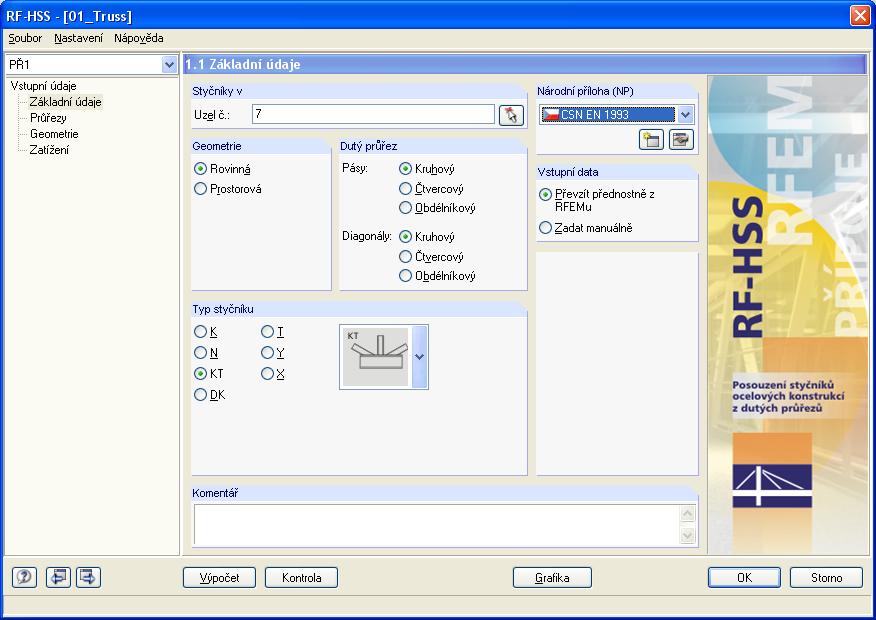Close the RF-HSS window
876x620 pixels.
(860, 16)
